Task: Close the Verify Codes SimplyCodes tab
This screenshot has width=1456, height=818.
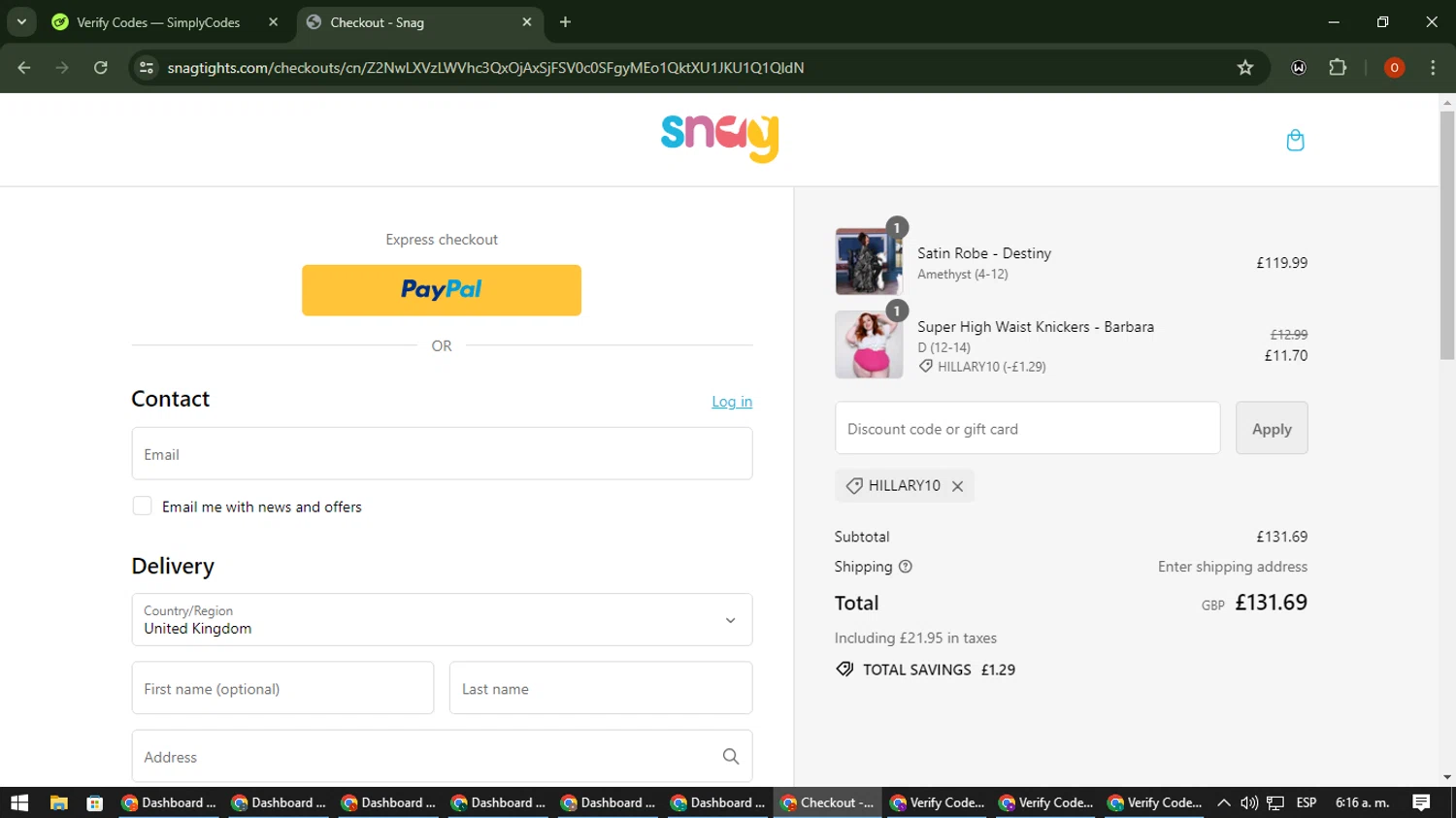Action: click(x=273, y=21)
